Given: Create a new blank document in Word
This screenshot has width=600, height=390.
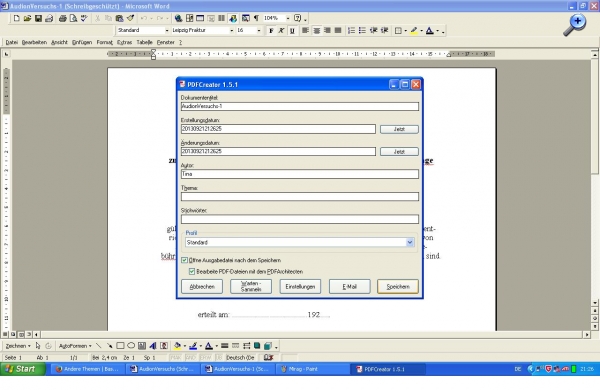Looking at the screenshot, I should pos(16,18).
